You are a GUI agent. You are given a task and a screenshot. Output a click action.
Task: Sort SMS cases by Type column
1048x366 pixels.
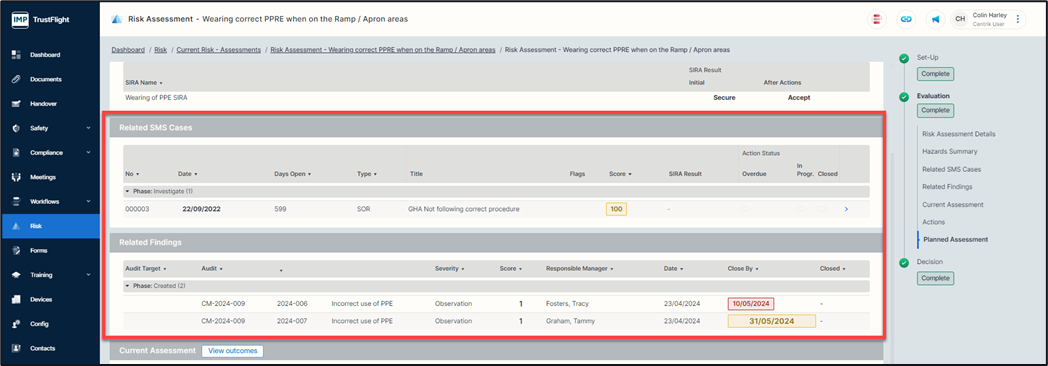(367, 174)
